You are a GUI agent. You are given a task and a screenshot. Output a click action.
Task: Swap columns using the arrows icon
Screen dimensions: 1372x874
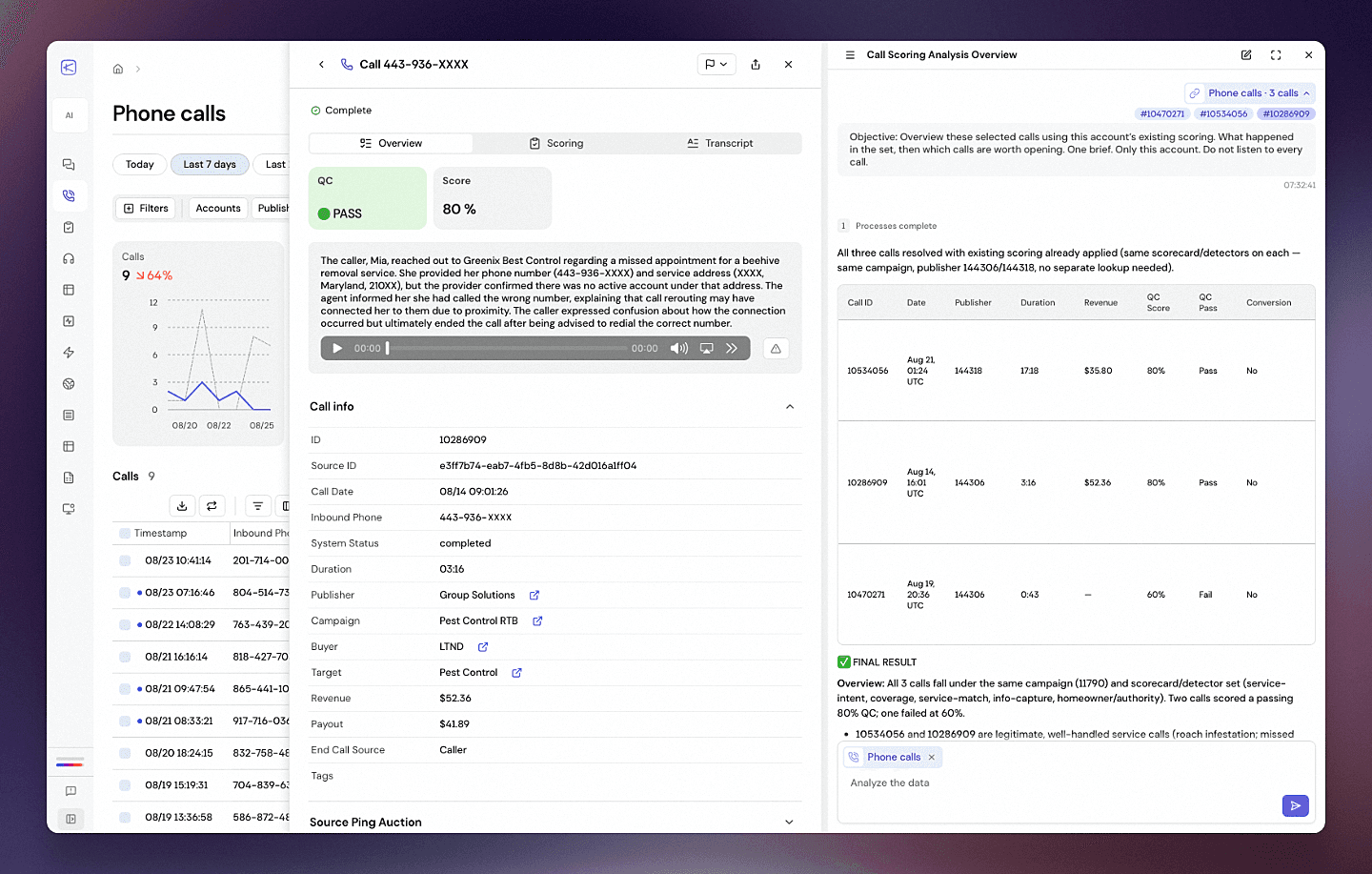pyautogui.click(x=212, y=506)
